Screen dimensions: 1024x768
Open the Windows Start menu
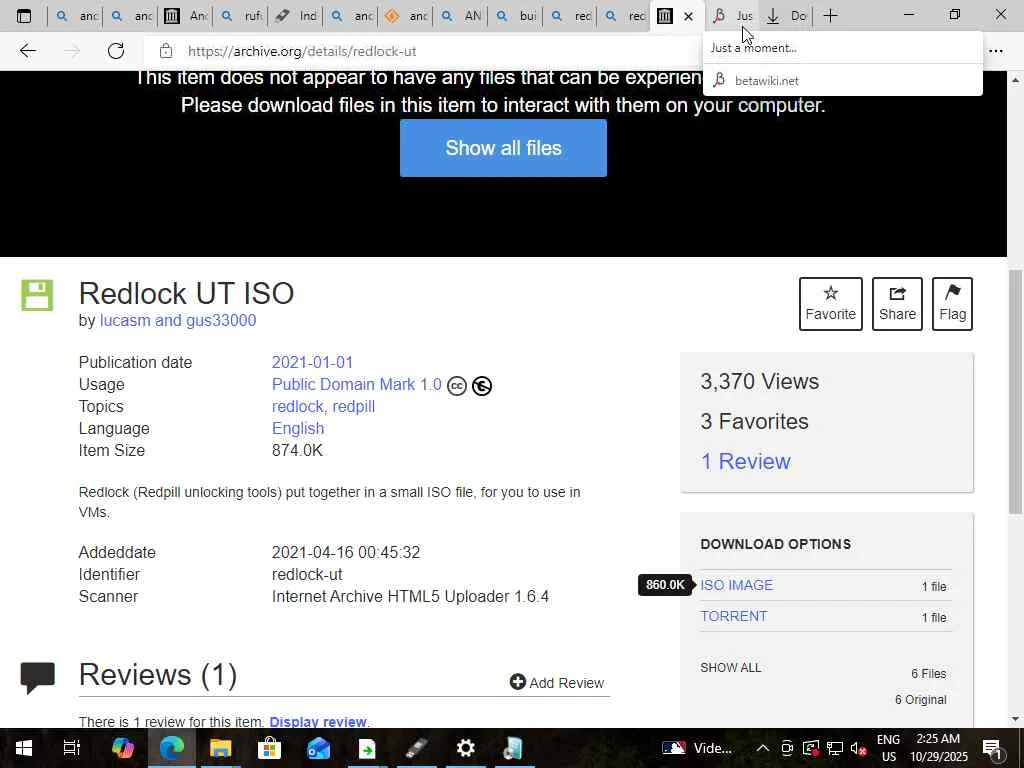pos(24,748)
